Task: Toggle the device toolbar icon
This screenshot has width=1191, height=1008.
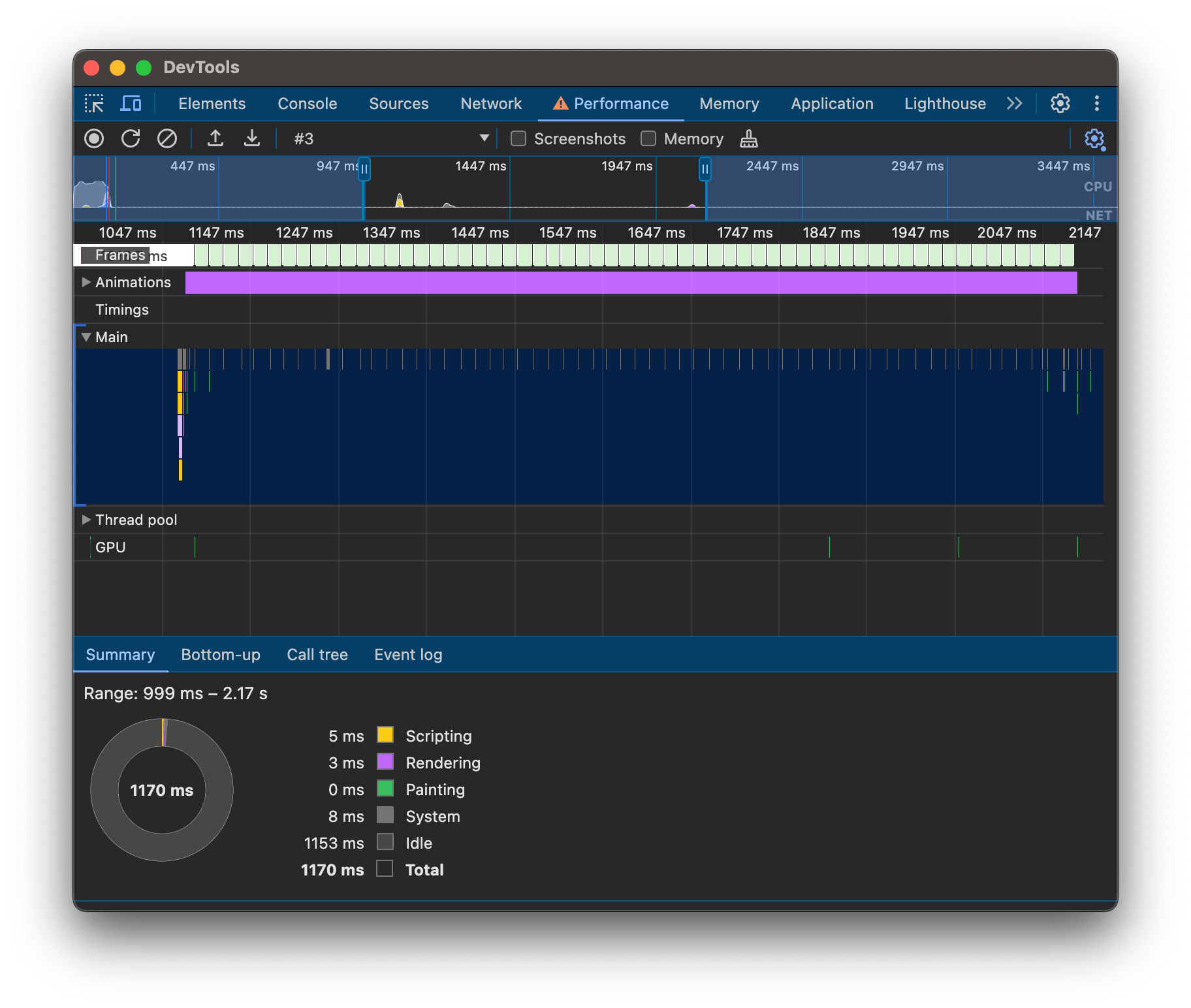Action: pyautogui.click(x=131, y=104)
